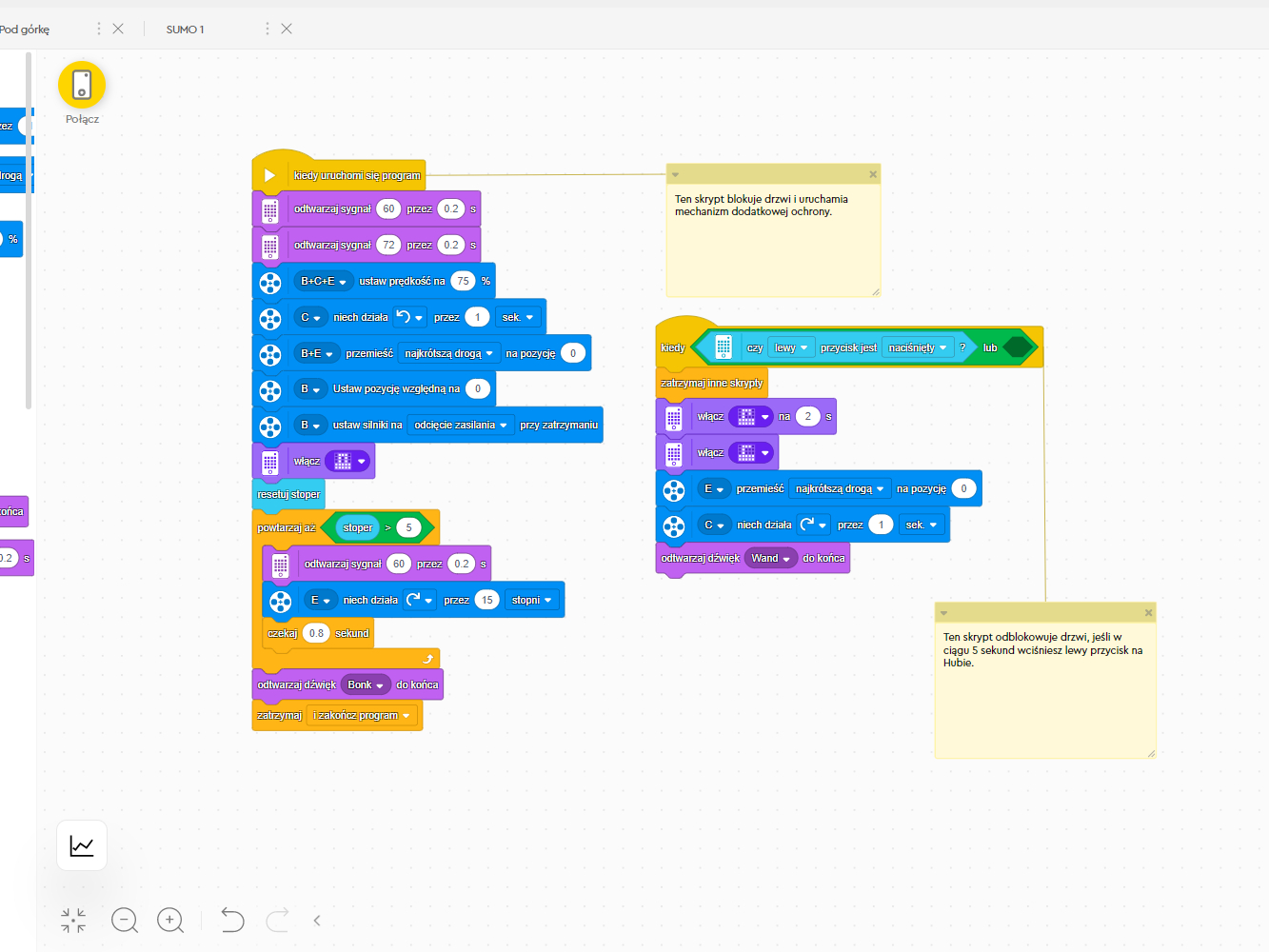Screen dimensions: 1269x952
Task: Open Pod górkę tab options menu
Action: (x=98, y=29)
